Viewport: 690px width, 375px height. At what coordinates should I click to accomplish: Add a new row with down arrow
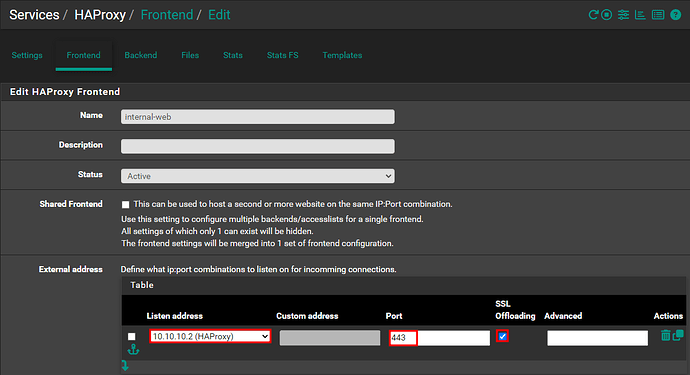pos(125,365)
